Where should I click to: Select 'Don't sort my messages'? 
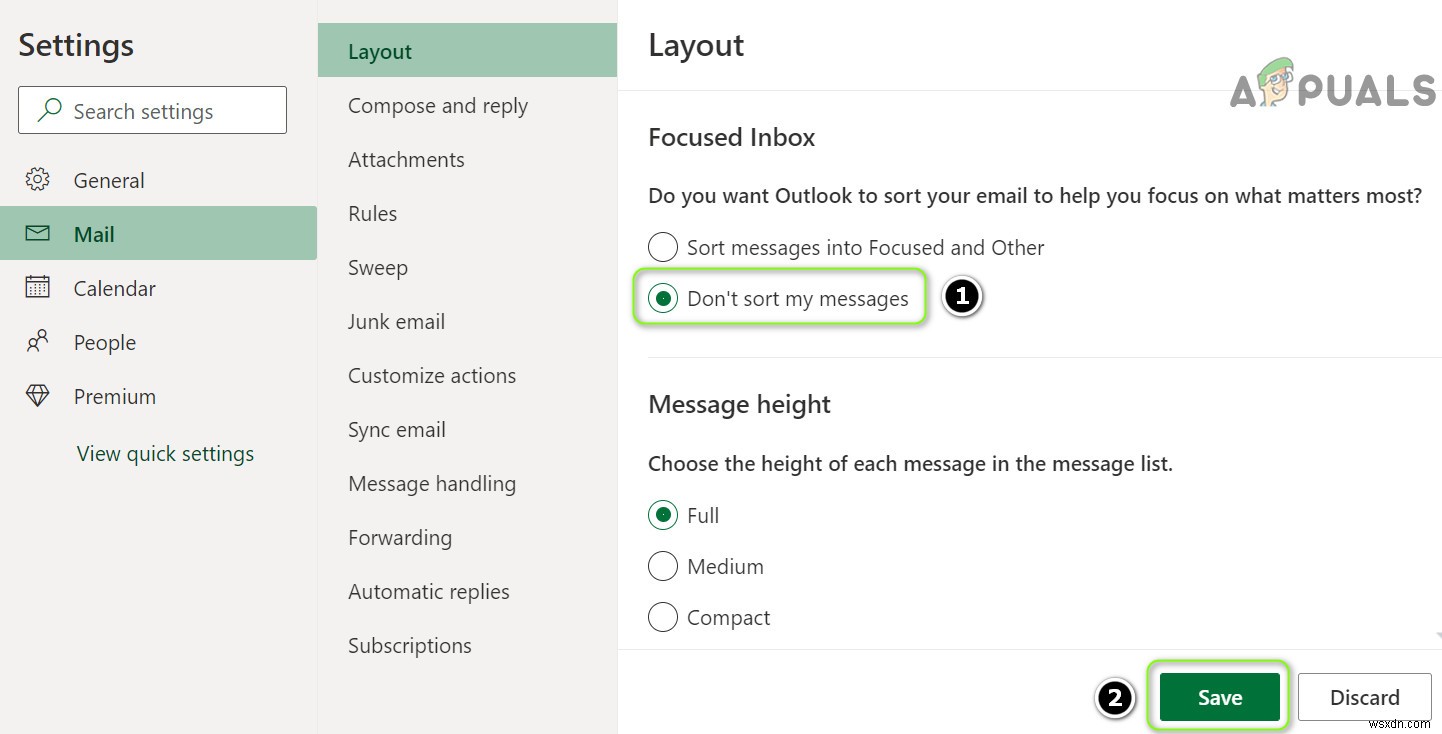(662, 297)
